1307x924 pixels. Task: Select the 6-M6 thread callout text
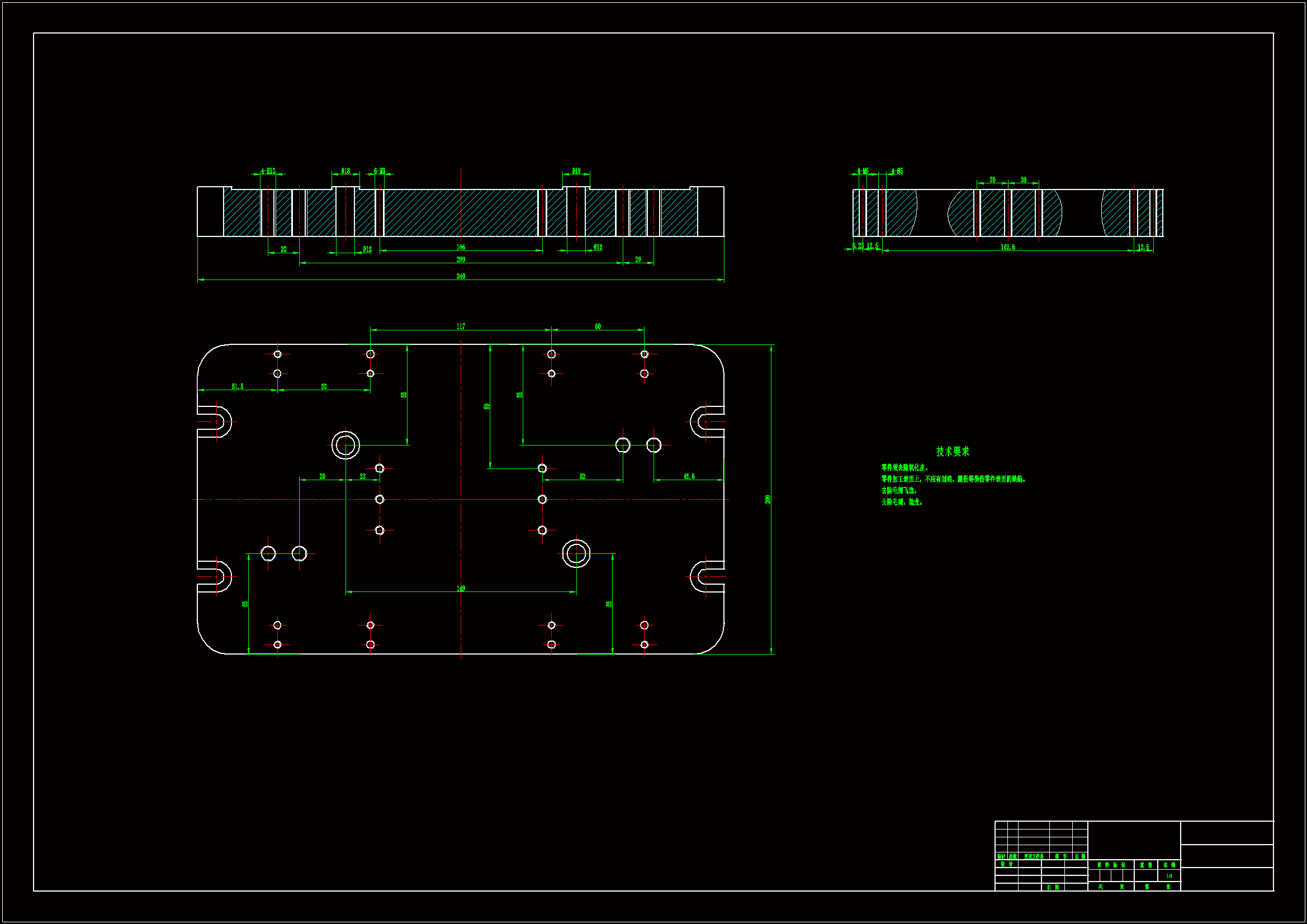pyautogui.click(x=379, y=171)
